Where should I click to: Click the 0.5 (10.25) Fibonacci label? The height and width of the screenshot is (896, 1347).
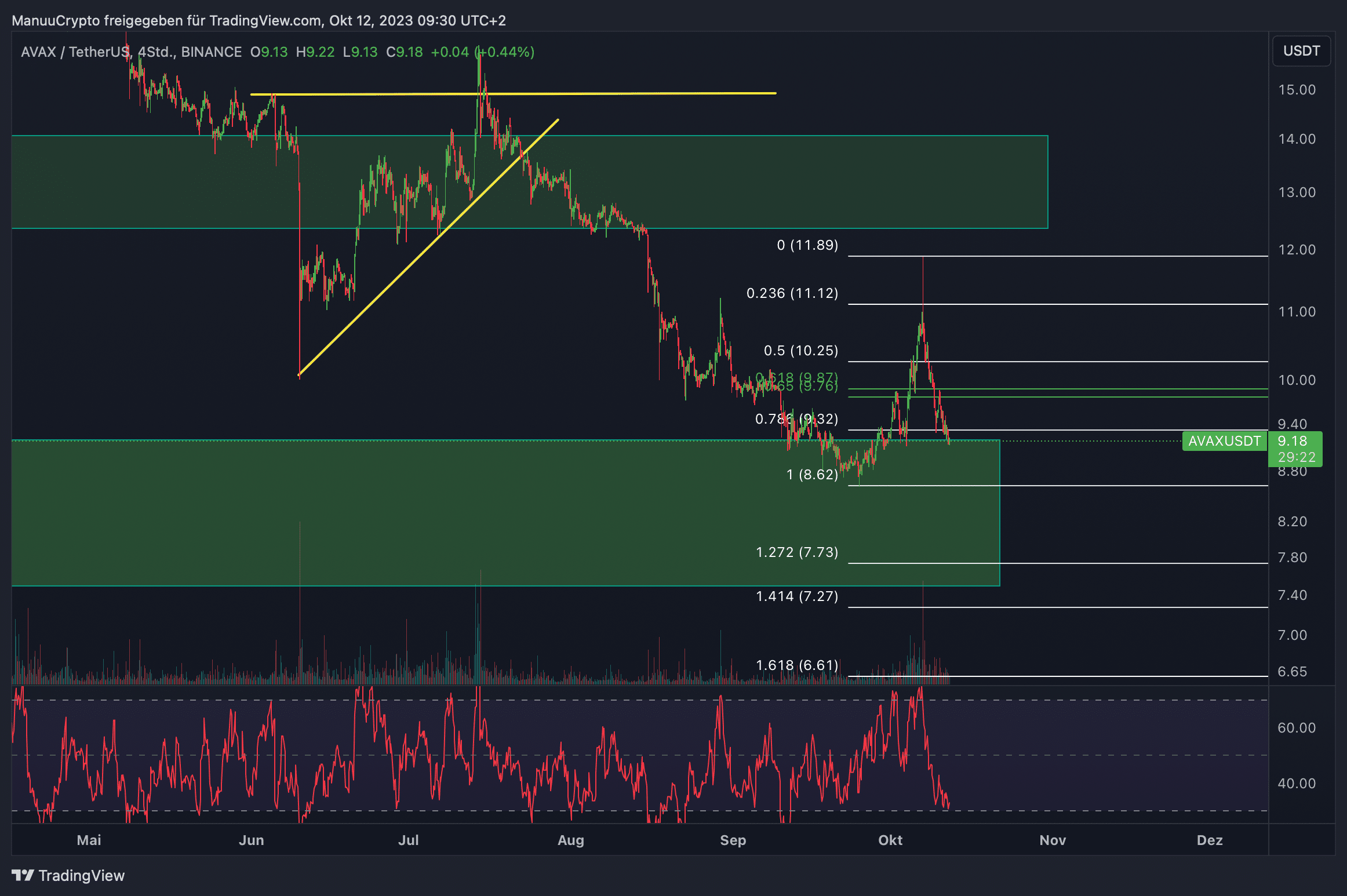pos(801,351)
